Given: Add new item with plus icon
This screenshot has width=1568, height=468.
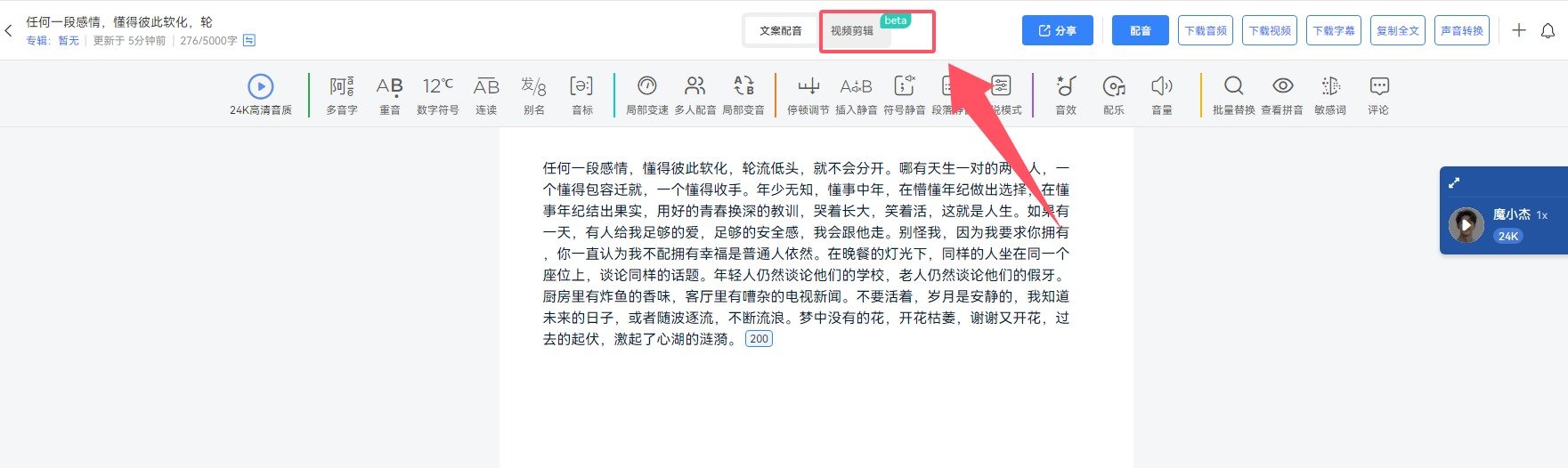Looking at the screenshot, I should 1519,30.
